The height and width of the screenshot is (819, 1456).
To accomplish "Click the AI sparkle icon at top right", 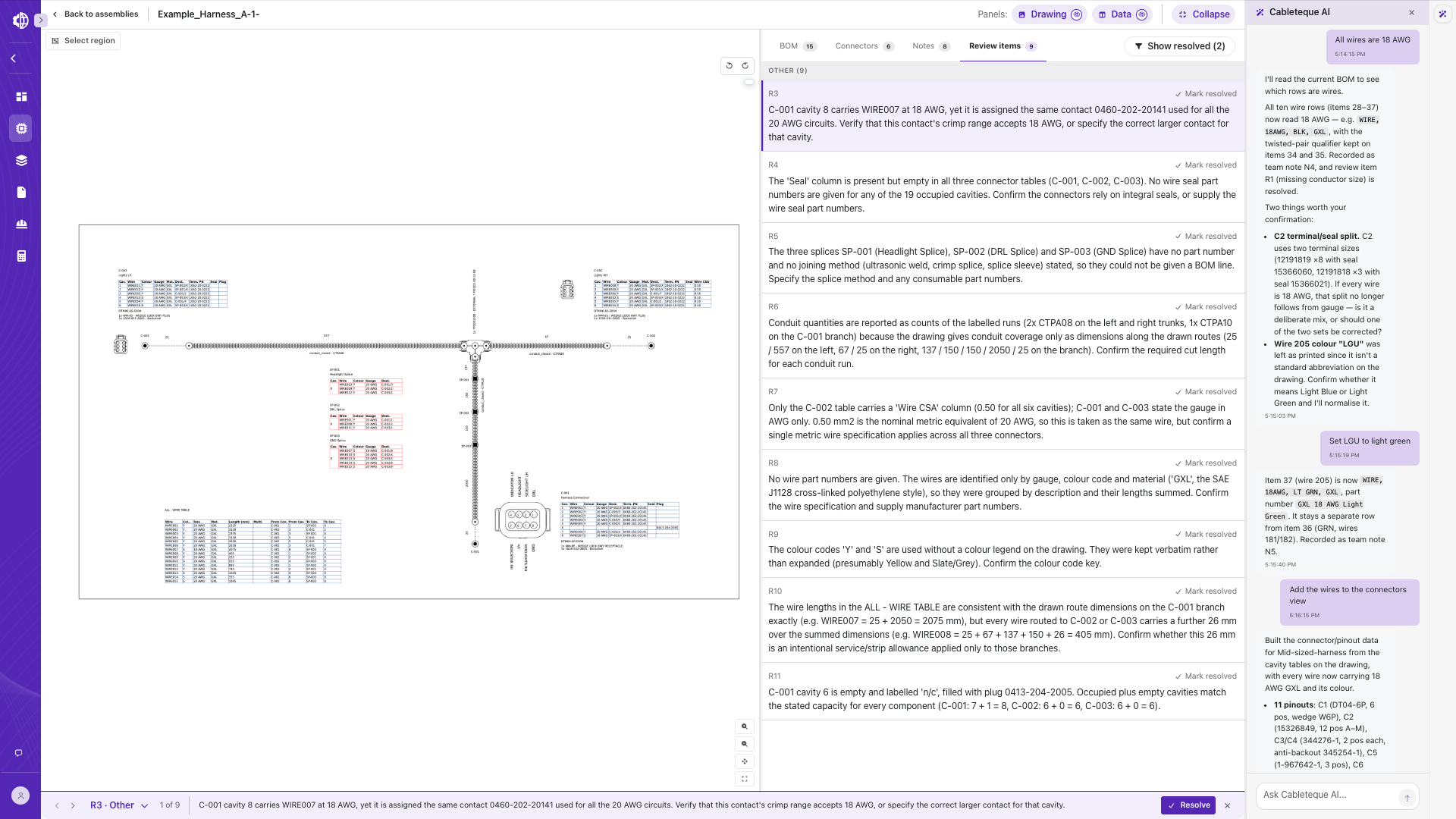I will 1442,14.
